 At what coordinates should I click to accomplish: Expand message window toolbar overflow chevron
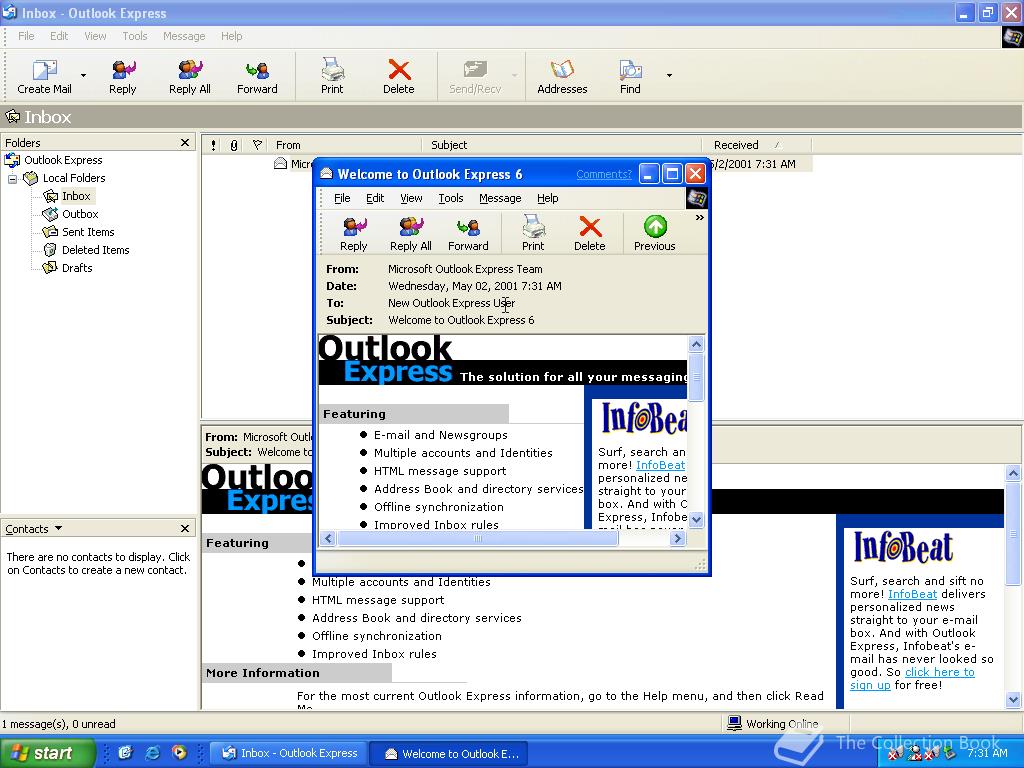[x=699, y=217]
